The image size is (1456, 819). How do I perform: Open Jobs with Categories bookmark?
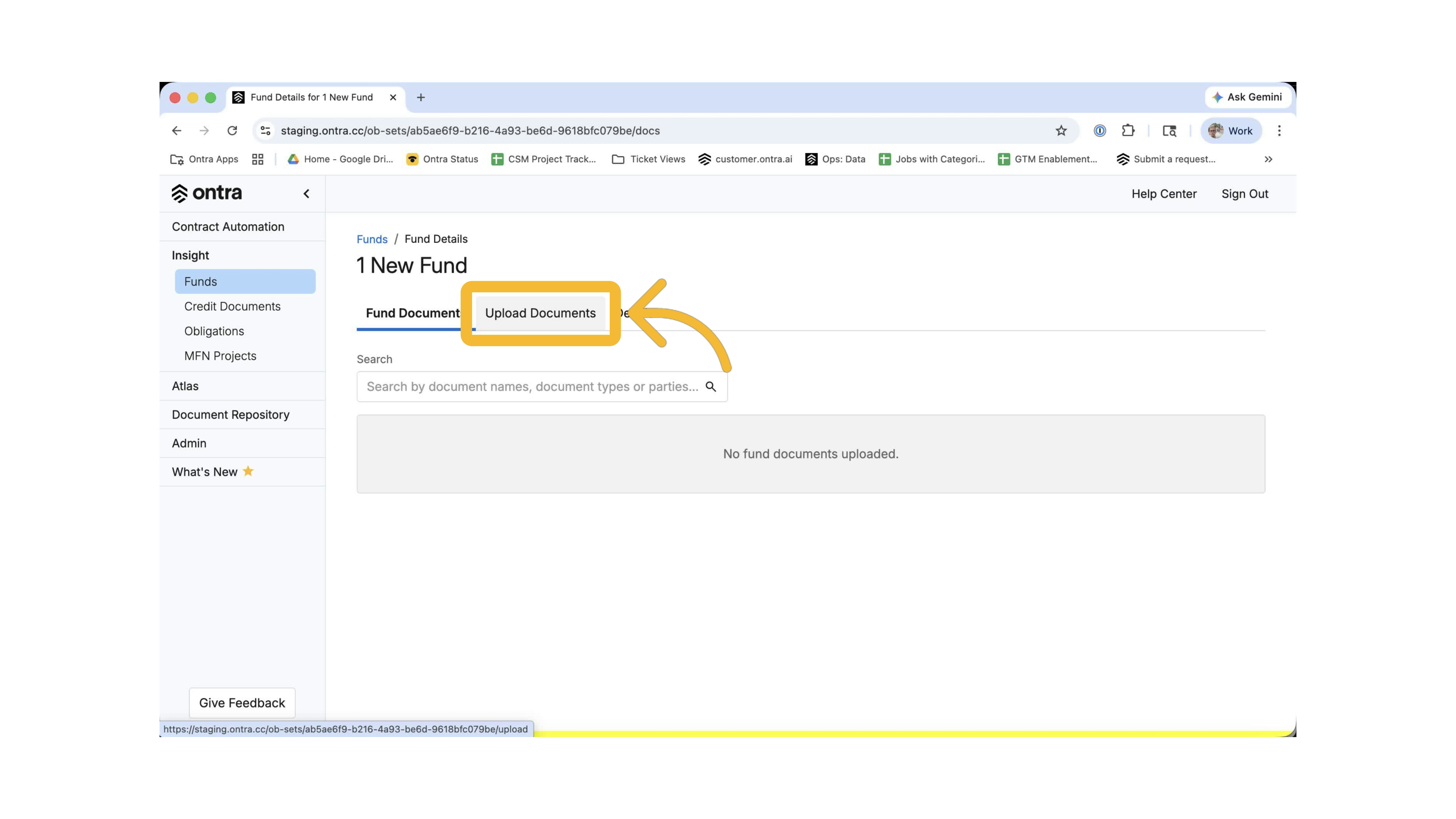click(x=932, y=159)
